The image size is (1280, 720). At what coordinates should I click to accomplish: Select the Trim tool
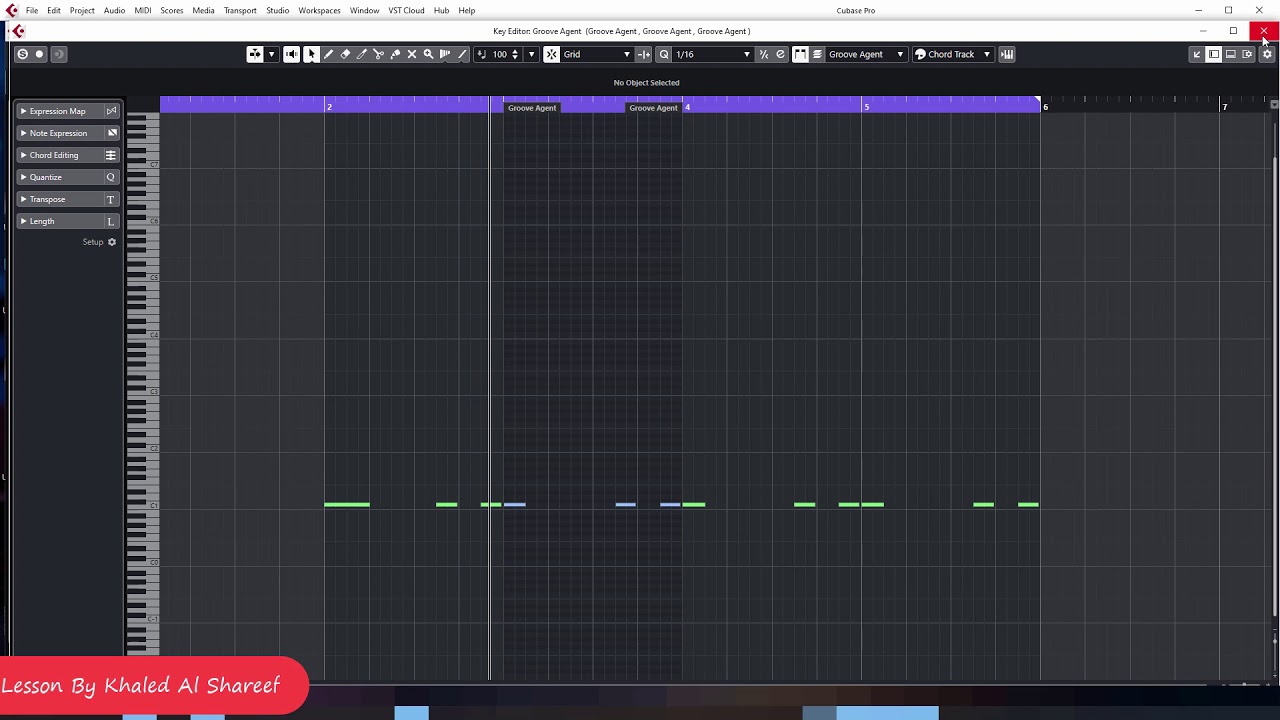pos(362,54)
